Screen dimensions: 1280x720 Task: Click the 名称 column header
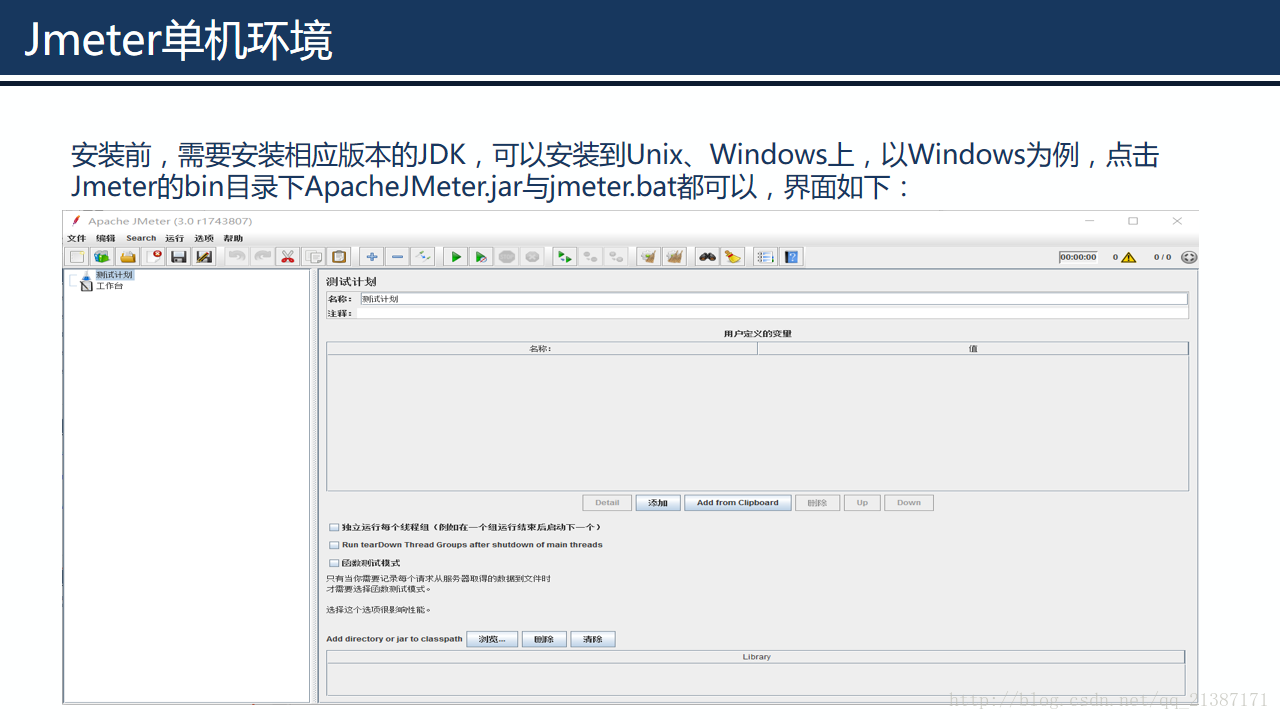point(541,349)
